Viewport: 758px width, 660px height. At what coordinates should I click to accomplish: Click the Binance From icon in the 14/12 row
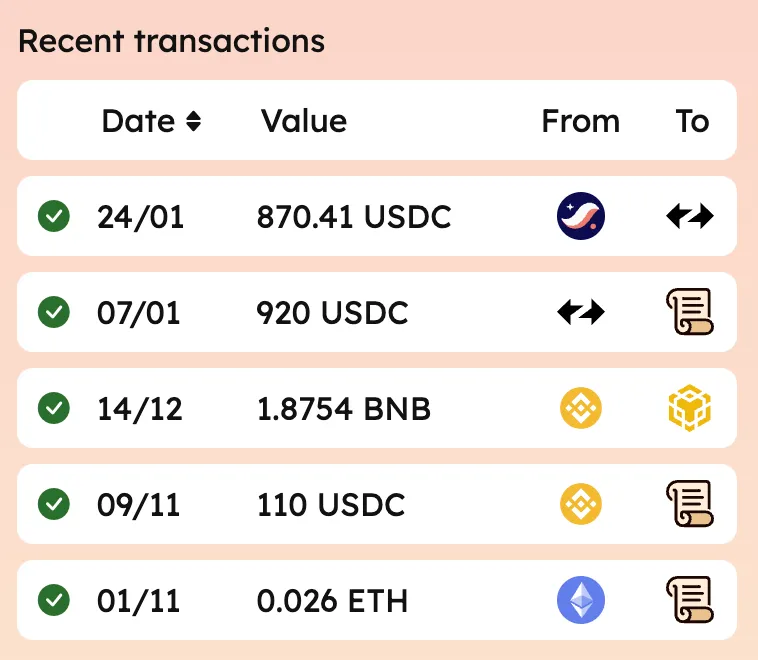click(x=581, y=408)
